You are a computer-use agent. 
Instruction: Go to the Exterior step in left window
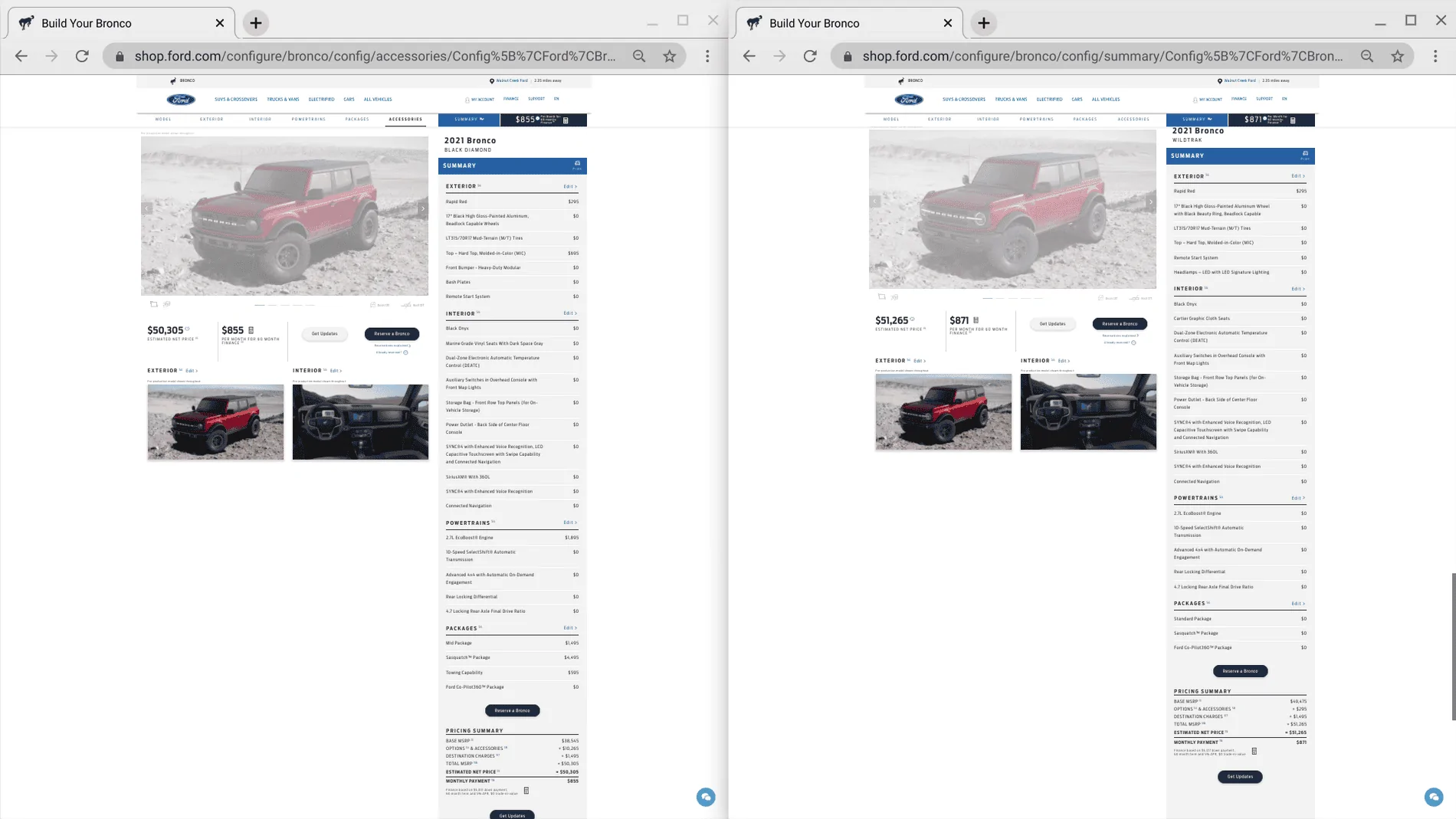click(212, 120)
